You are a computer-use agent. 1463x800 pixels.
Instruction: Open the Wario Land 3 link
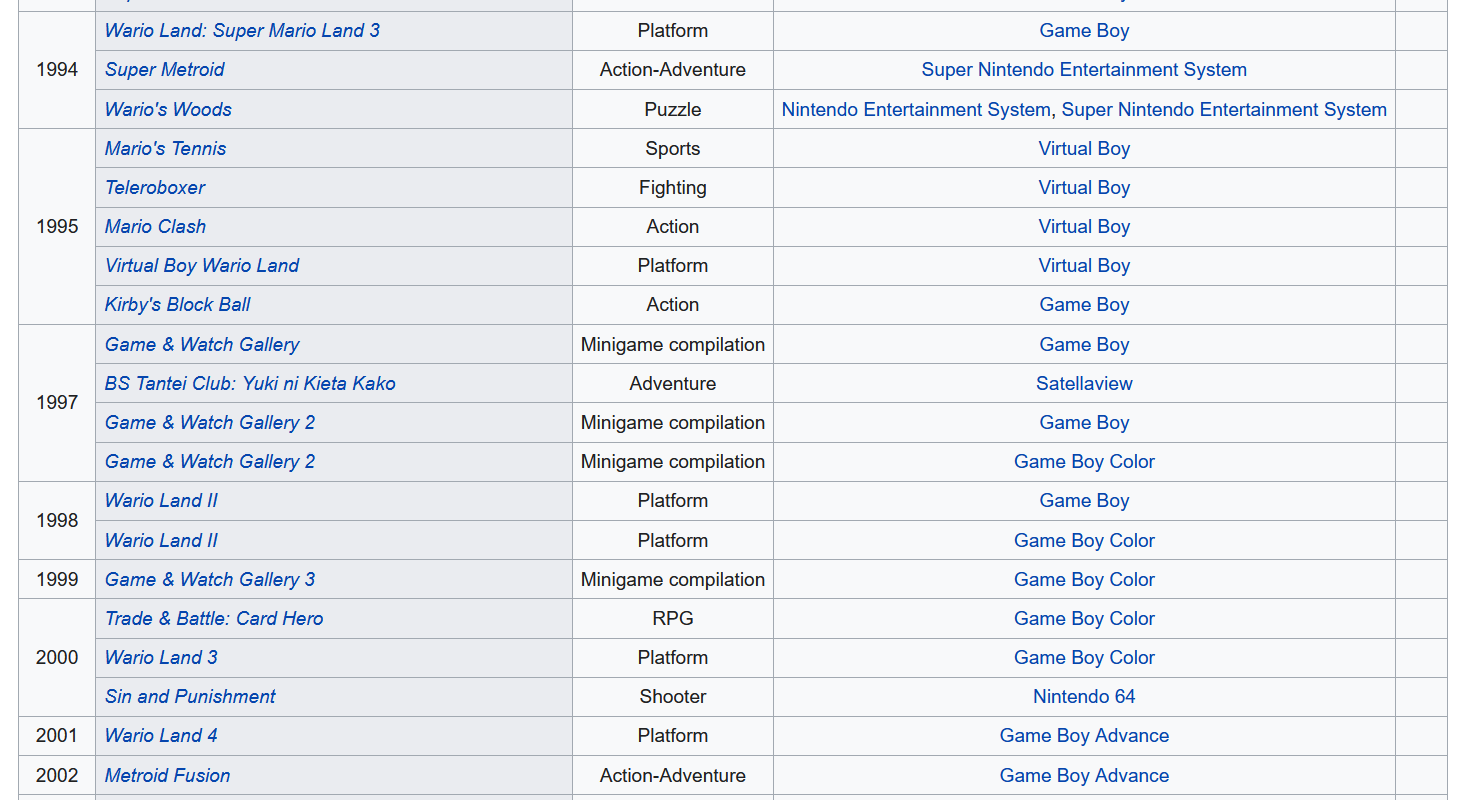click(161, 658)
